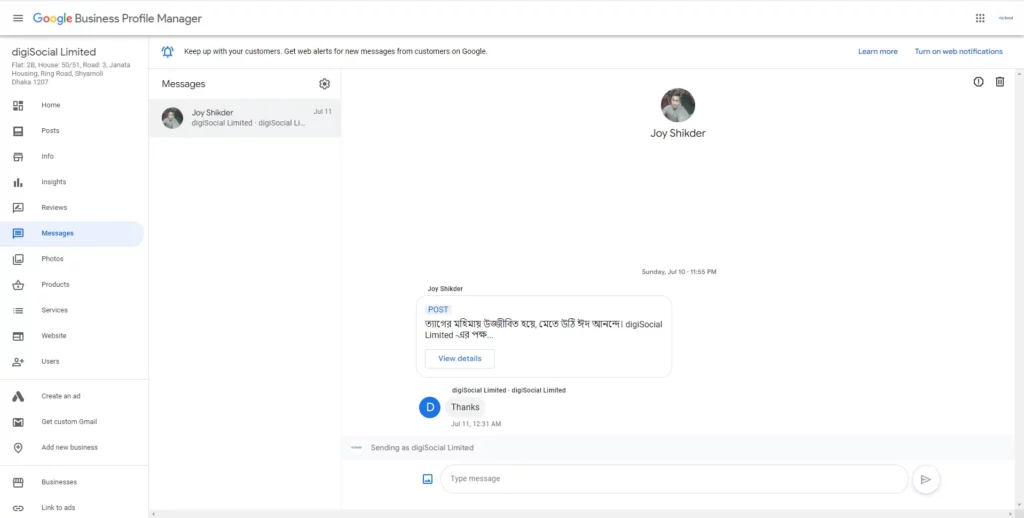
Task: Click Get custom Gmail link
Action: (x=69, y=422)
